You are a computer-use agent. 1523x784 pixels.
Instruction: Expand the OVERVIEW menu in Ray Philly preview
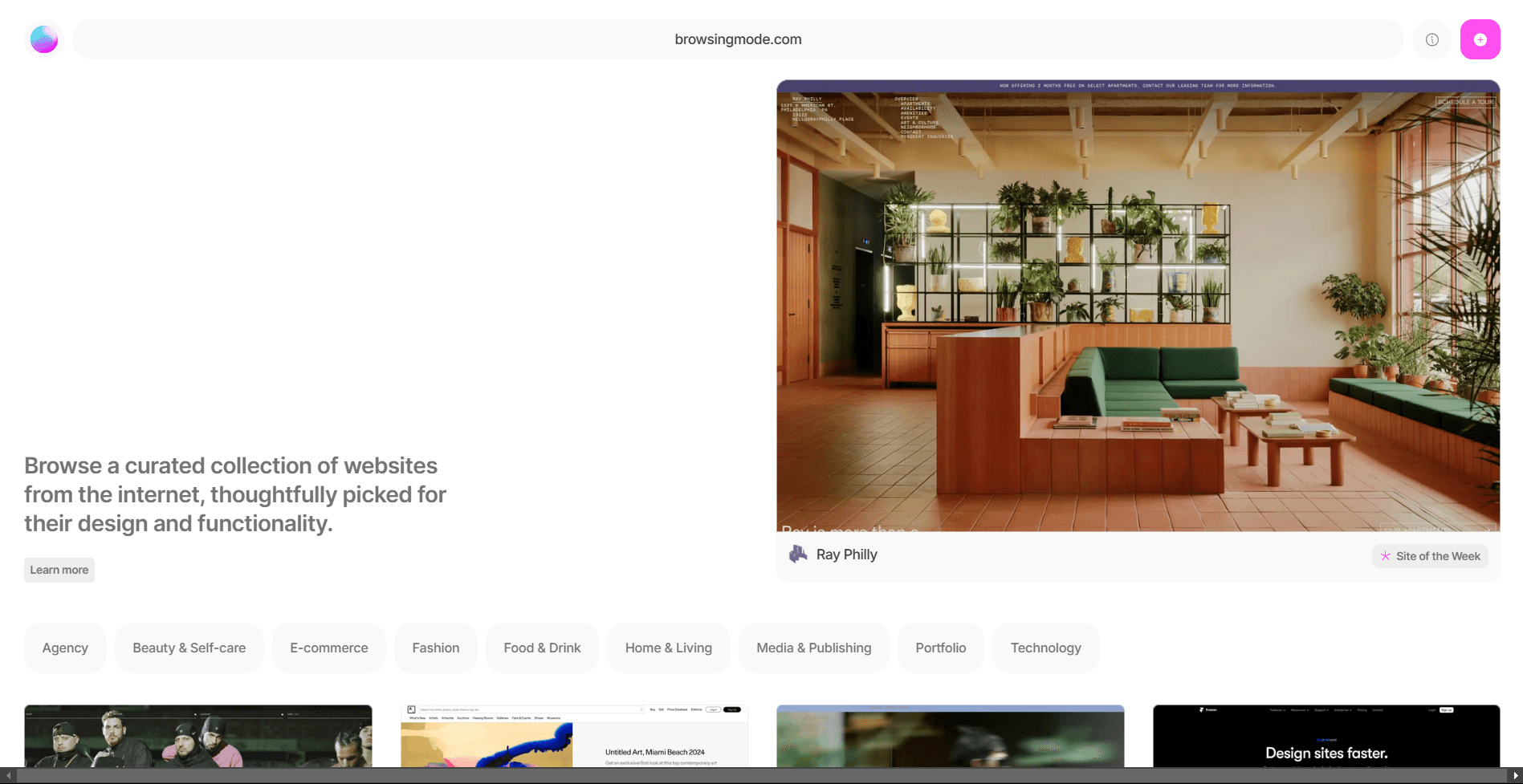point(906,100)
